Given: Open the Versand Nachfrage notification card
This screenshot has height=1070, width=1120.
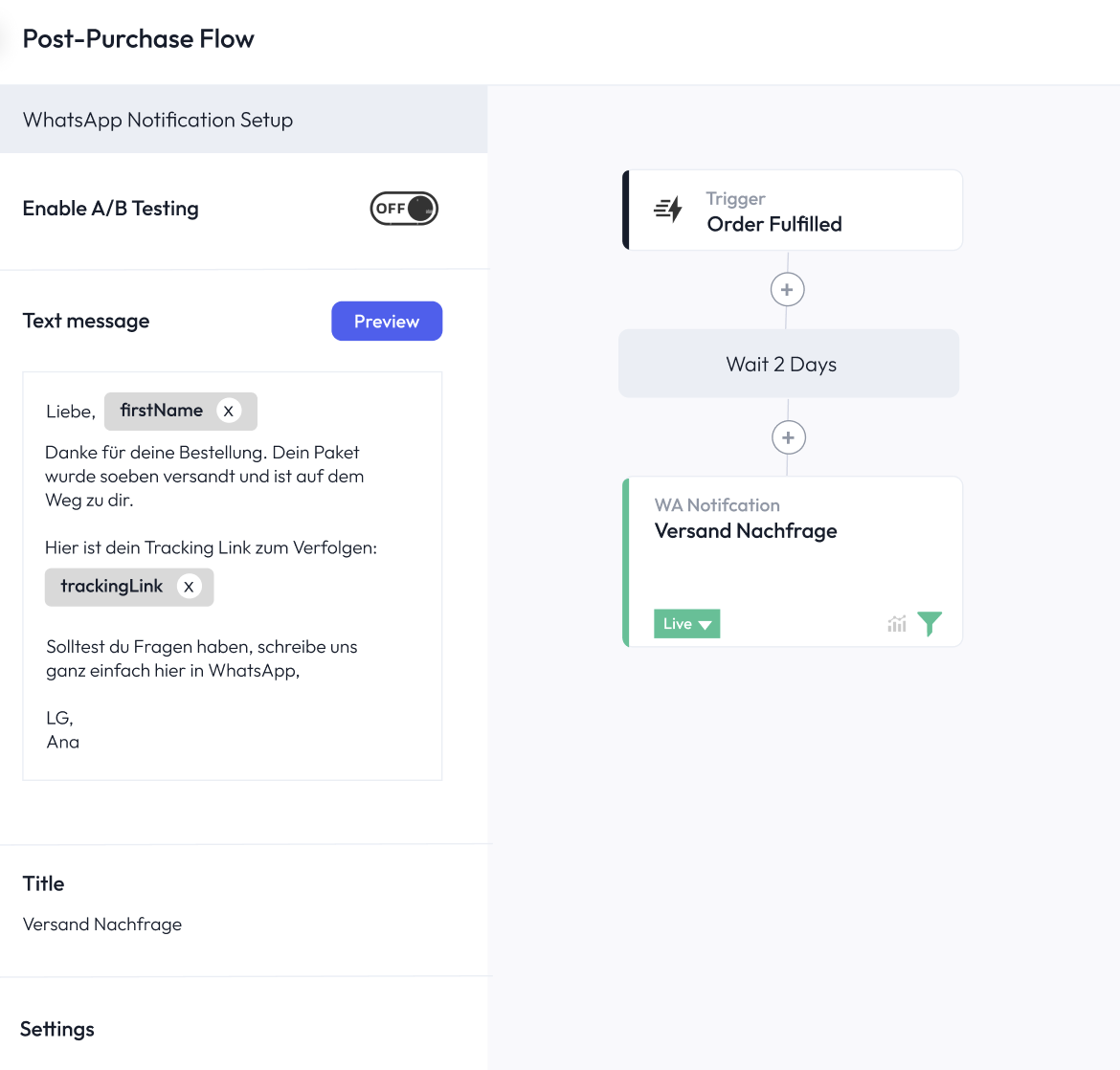Looking at the screenshot, I should point(792,531).
